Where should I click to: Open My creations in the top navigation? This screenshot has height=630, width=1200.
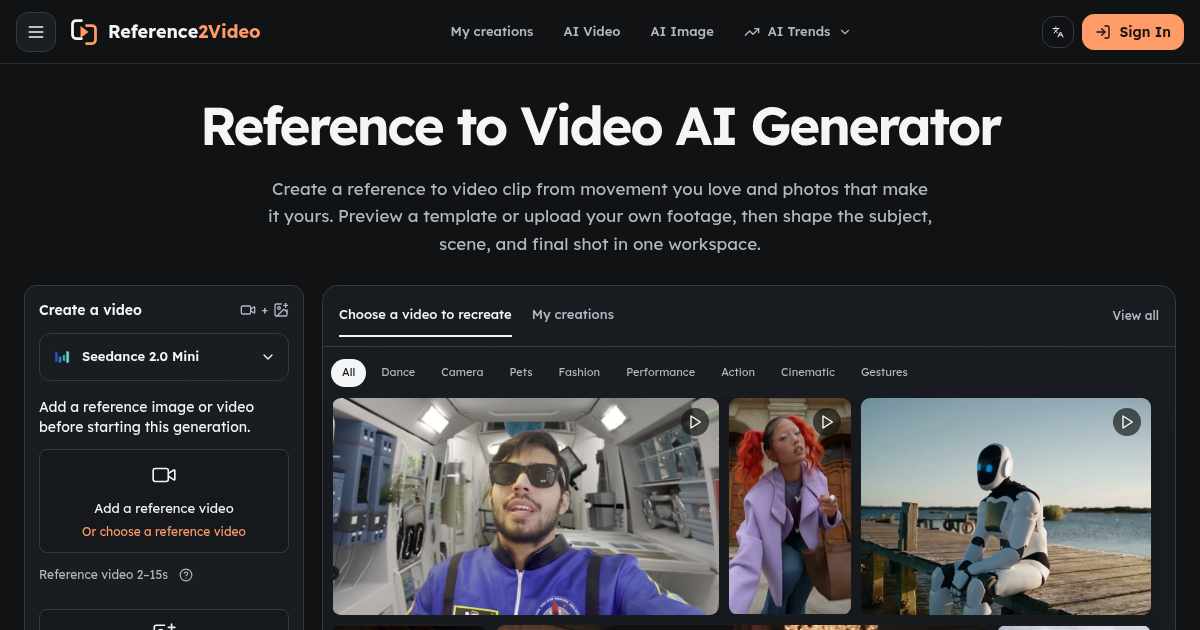tap(492, 32)
